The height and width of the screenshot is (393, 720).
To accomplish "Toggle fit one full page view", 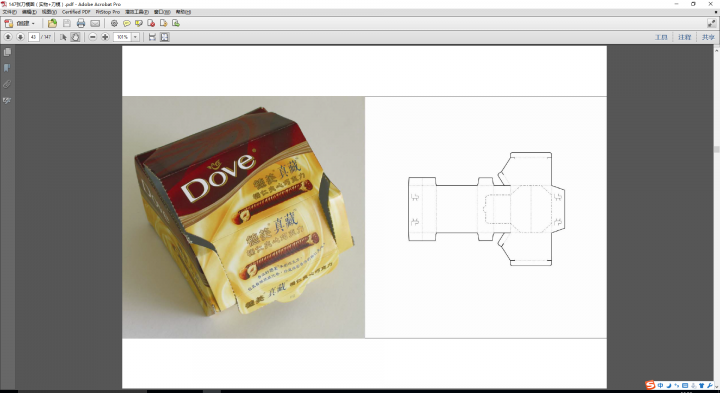I will coord(164,37).
